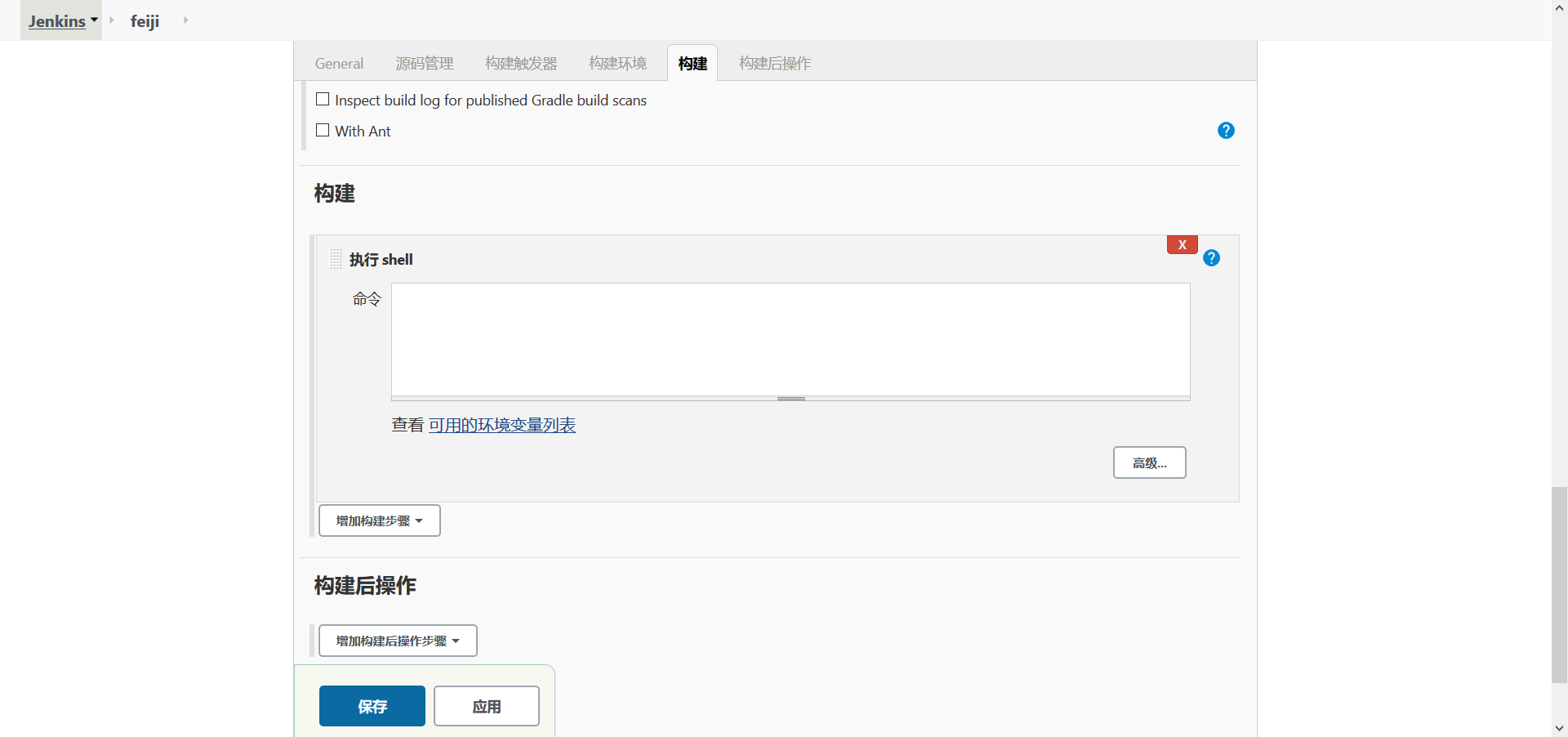Click the scrollbar up arrow
Viewport: 1568px width, 737px height.
[1559, 7]
